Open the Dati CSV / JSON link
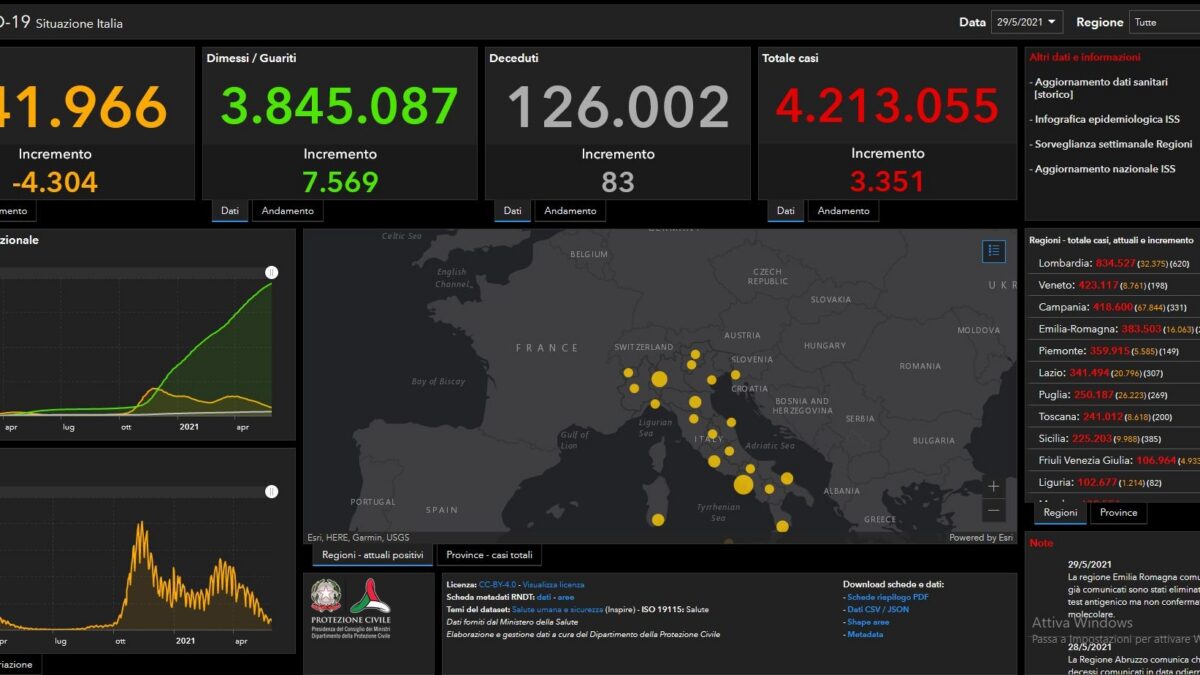The width and height of the screenshot is (1200, 675). tap(878, 609)
